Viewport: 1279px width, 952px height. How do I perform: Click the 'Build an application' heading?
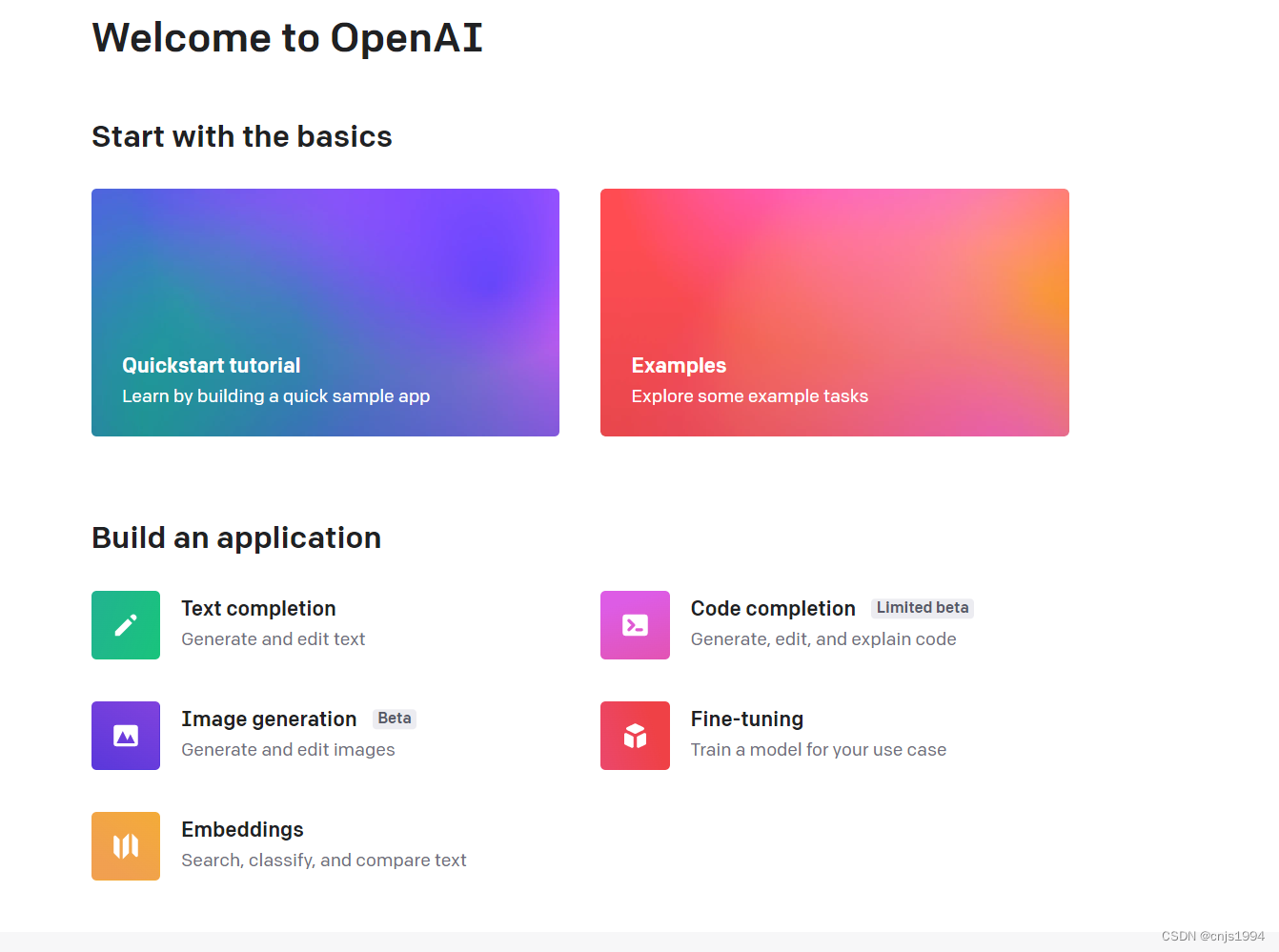point(236,537)
